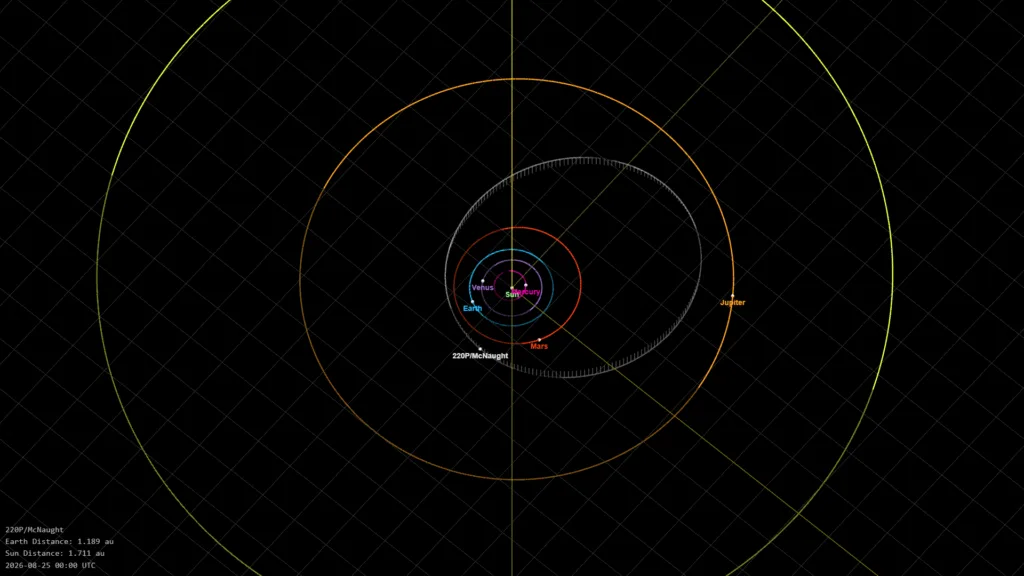Click the Sun Distance 1.711 au readout
The width and height of the screenshot is (1024, 576).
tap(55, 553)
